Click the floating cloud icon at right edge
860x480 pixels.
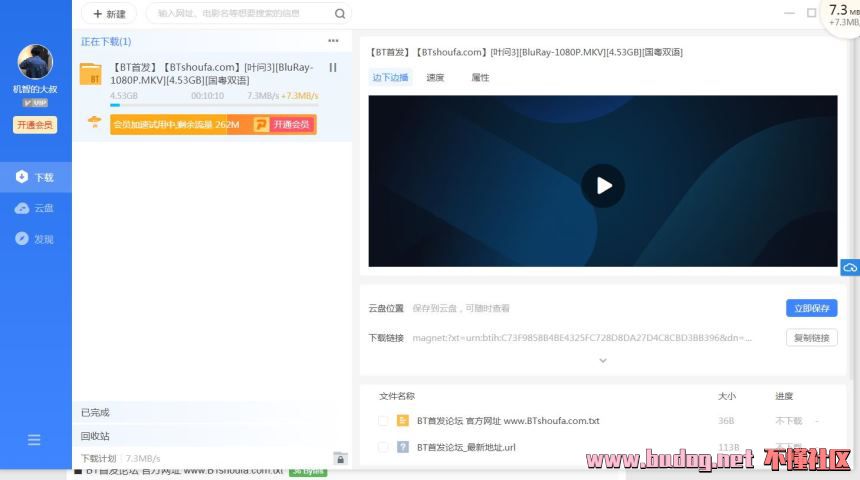850,268
